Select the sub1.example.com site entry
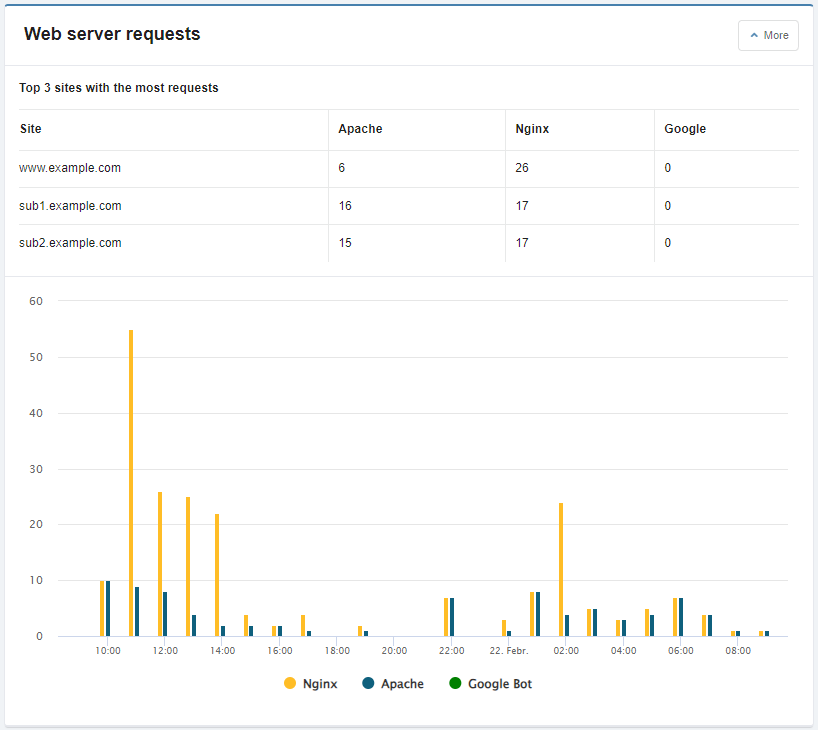Screen dimensions: 818x730 click(70, 206)
